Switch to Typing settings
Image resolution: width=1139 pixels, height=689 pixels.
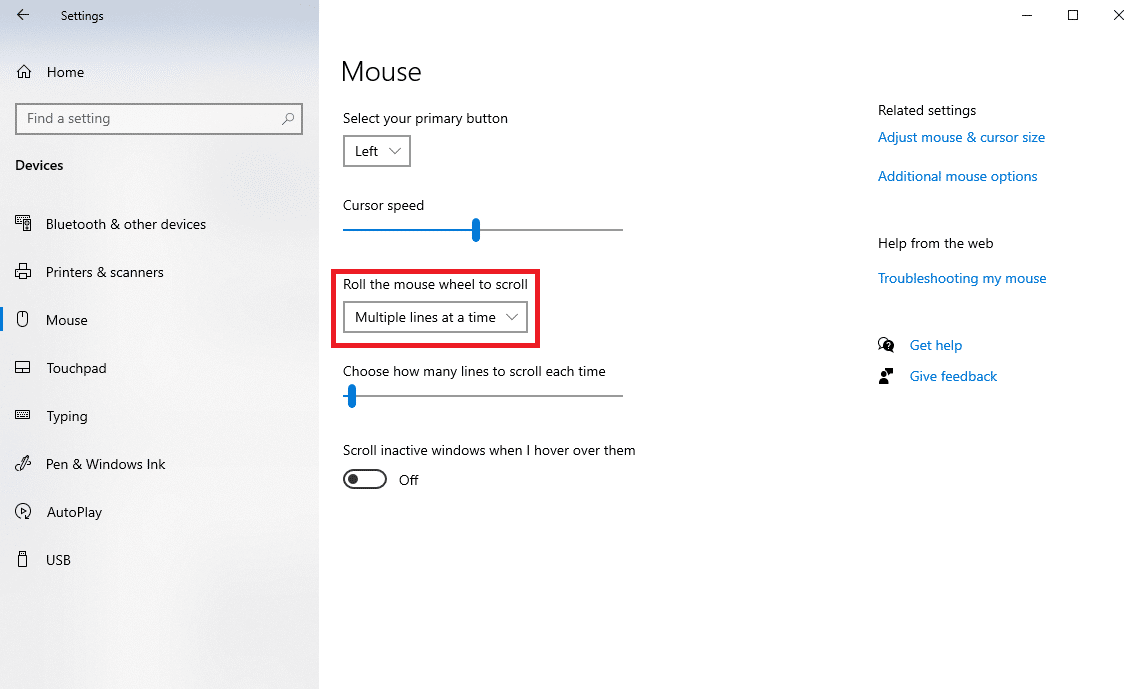(x=67, y=416)
